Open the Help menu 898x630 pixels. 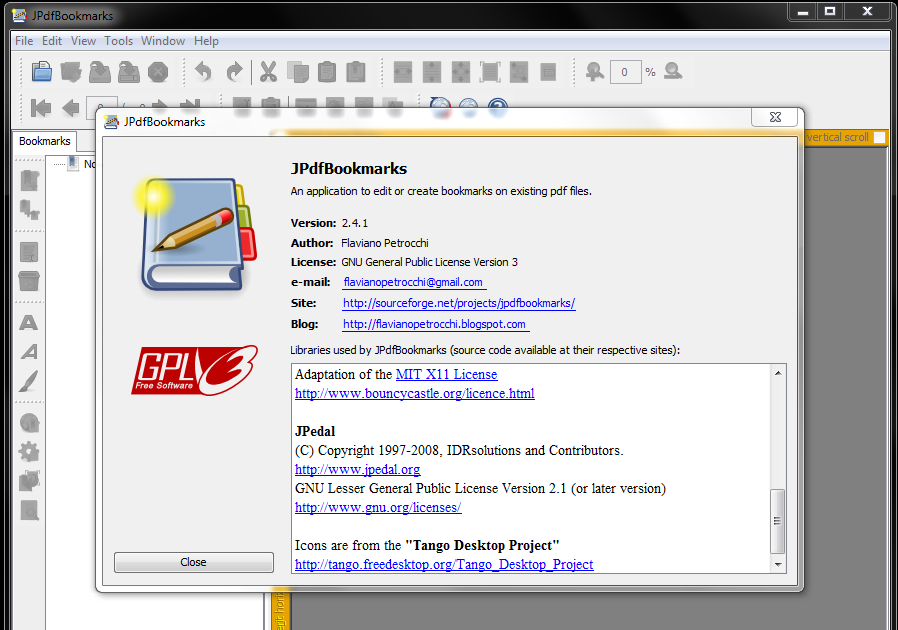coord(206,41)
